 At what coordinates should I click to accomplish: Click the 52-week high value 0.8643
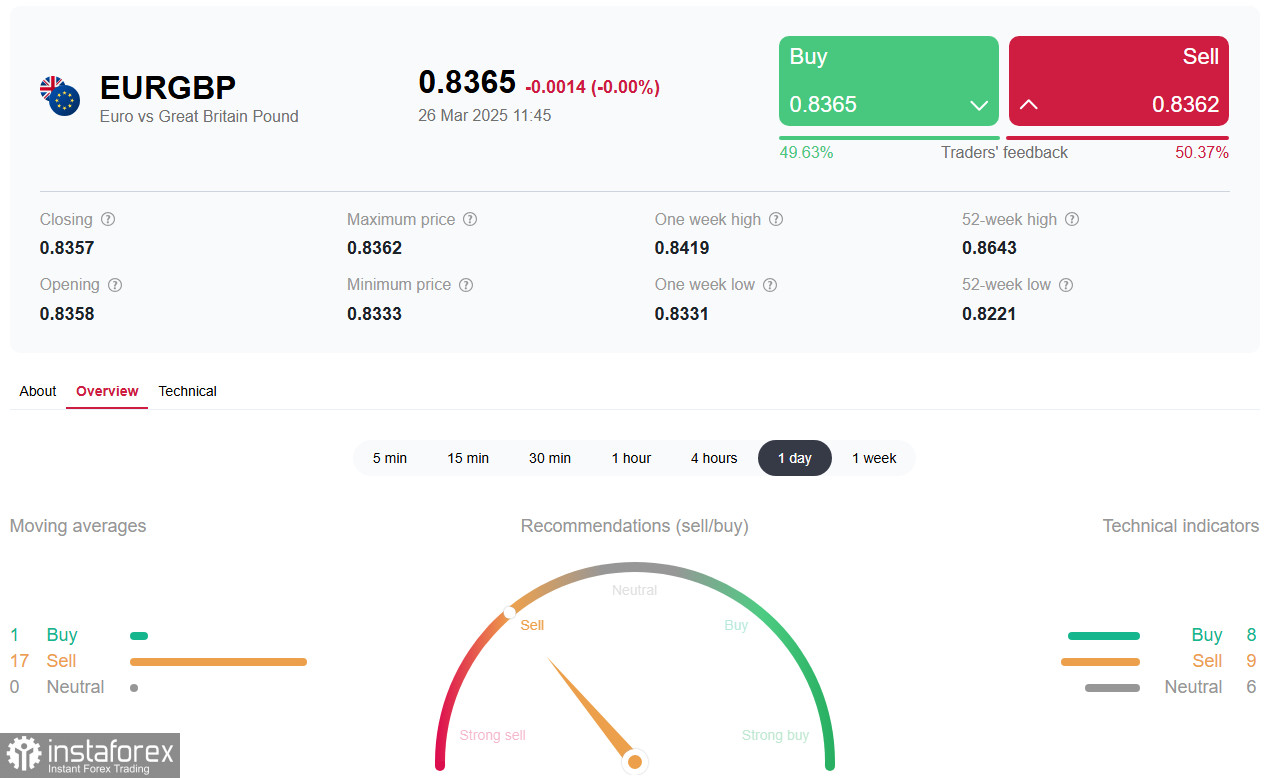click(x=989, y=248)
